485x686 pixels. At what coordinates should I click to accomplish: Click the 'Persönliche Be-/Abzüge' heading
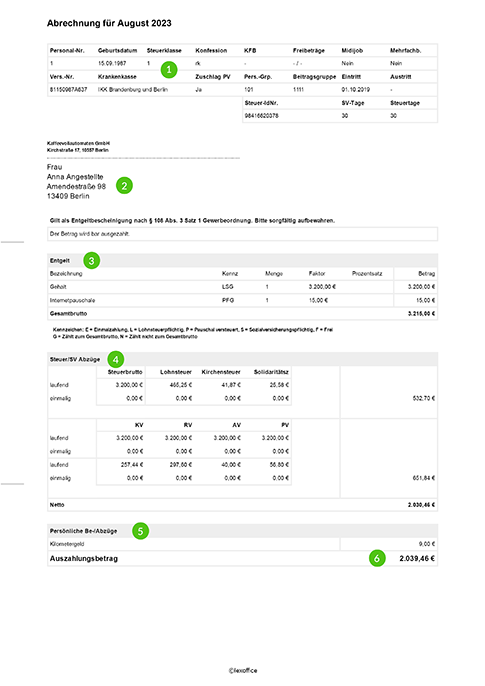84,531
